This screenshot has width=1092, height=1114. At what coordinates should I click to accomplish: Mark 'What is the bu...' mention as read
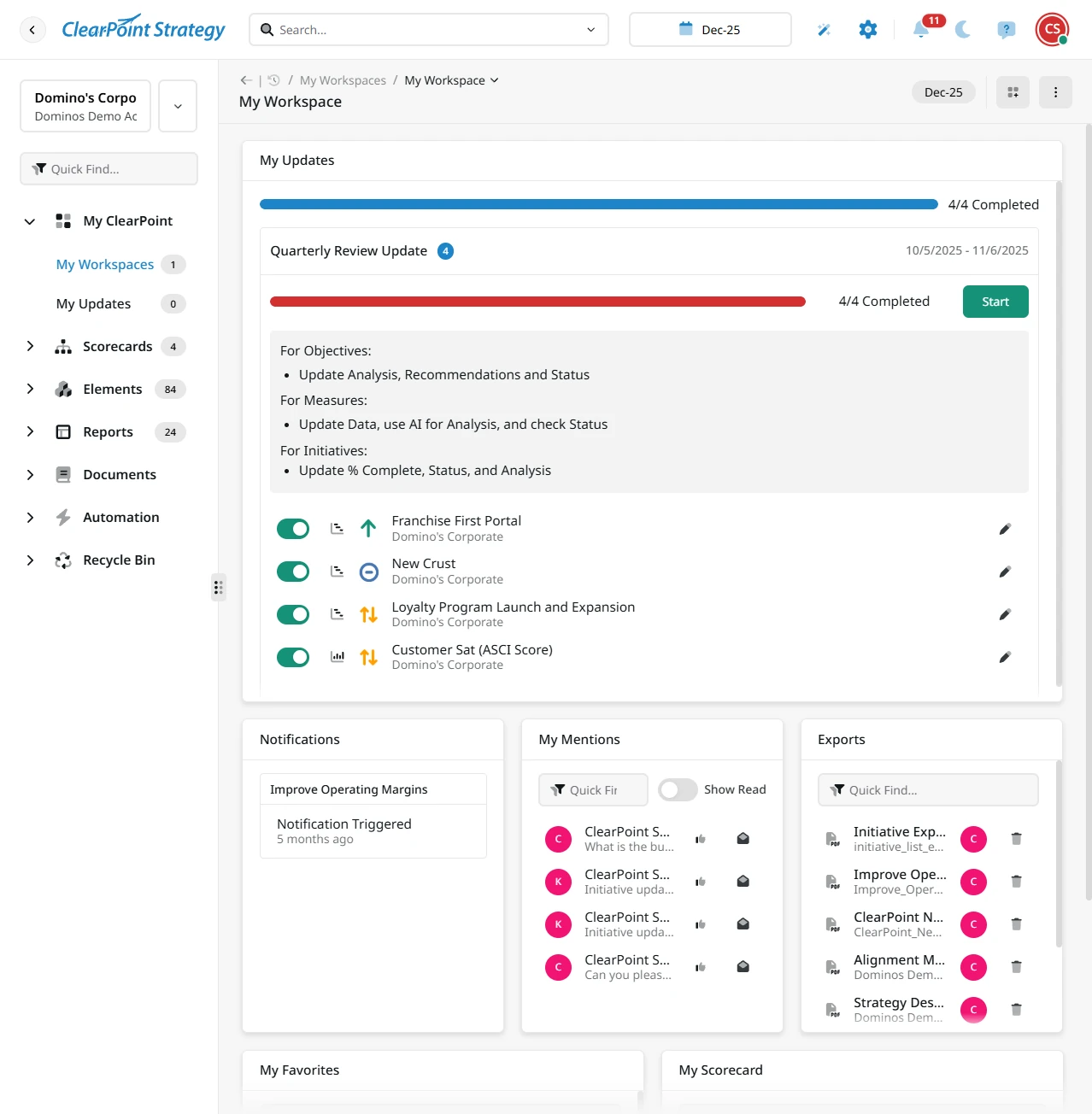(743, 839)
